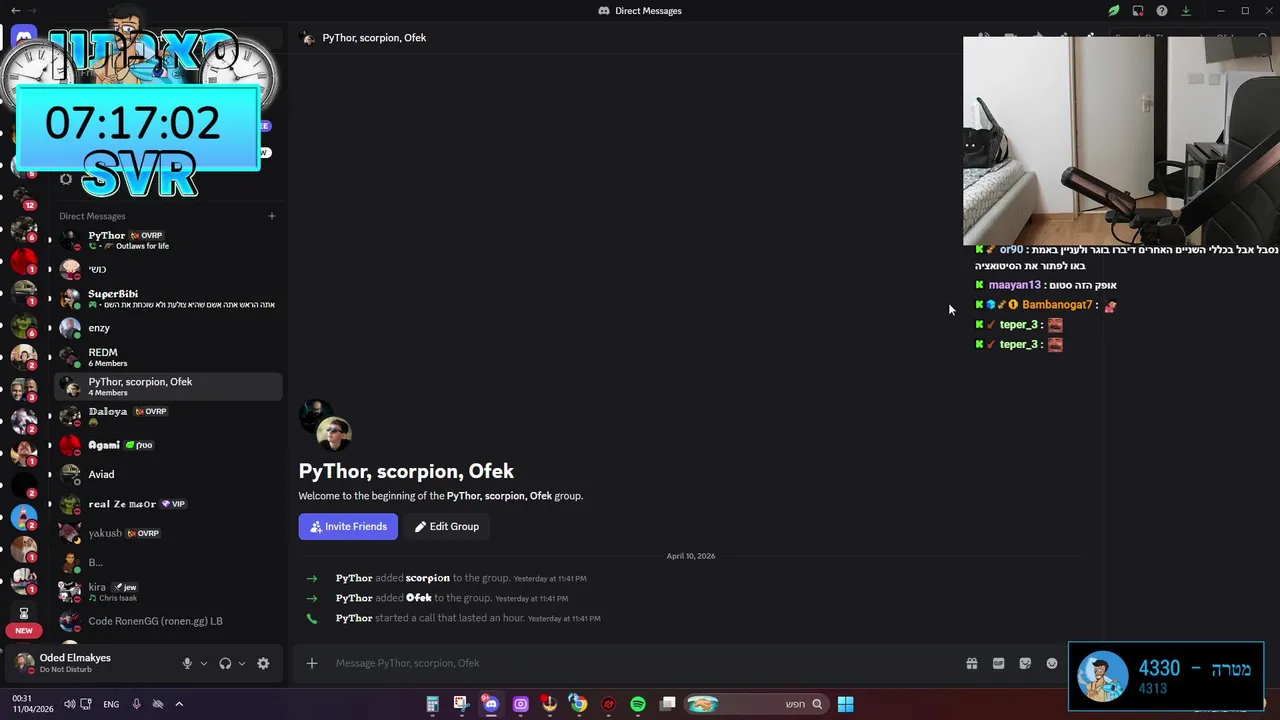Click the tray microphone icon
Screen dimensions: 1280x720
[136, 704]
